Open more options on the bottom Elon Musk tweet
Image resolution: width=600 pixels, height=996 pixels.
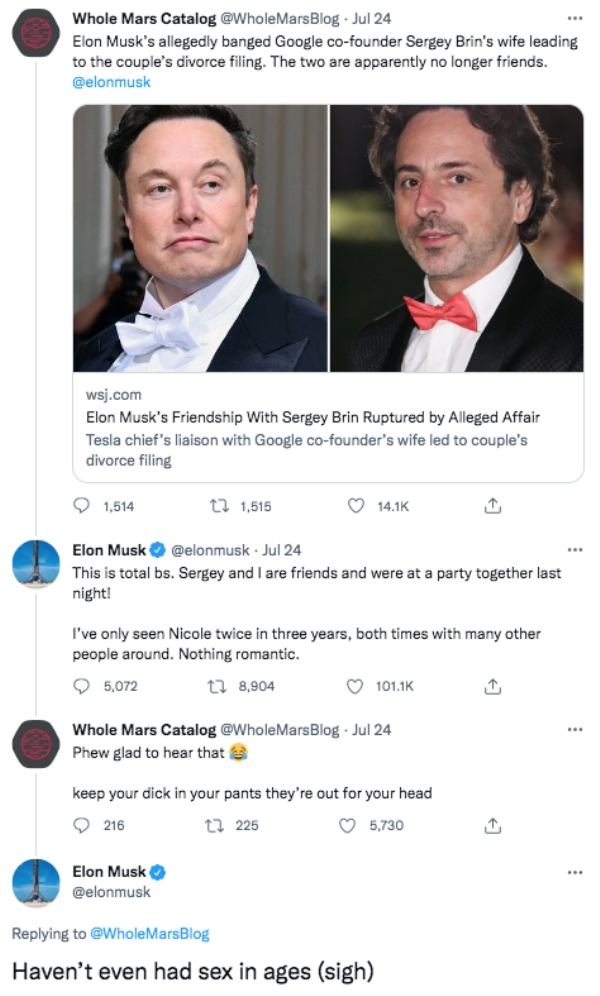tap(573, 872)
